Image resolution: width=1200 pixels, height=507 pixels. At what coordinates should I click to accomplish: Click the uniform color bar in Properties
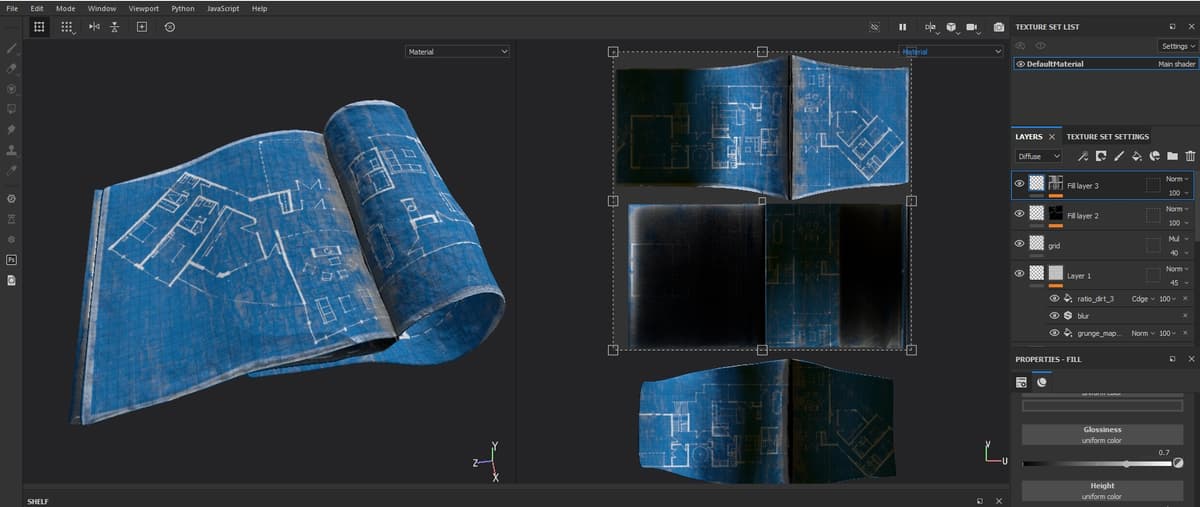(1101, 406)
